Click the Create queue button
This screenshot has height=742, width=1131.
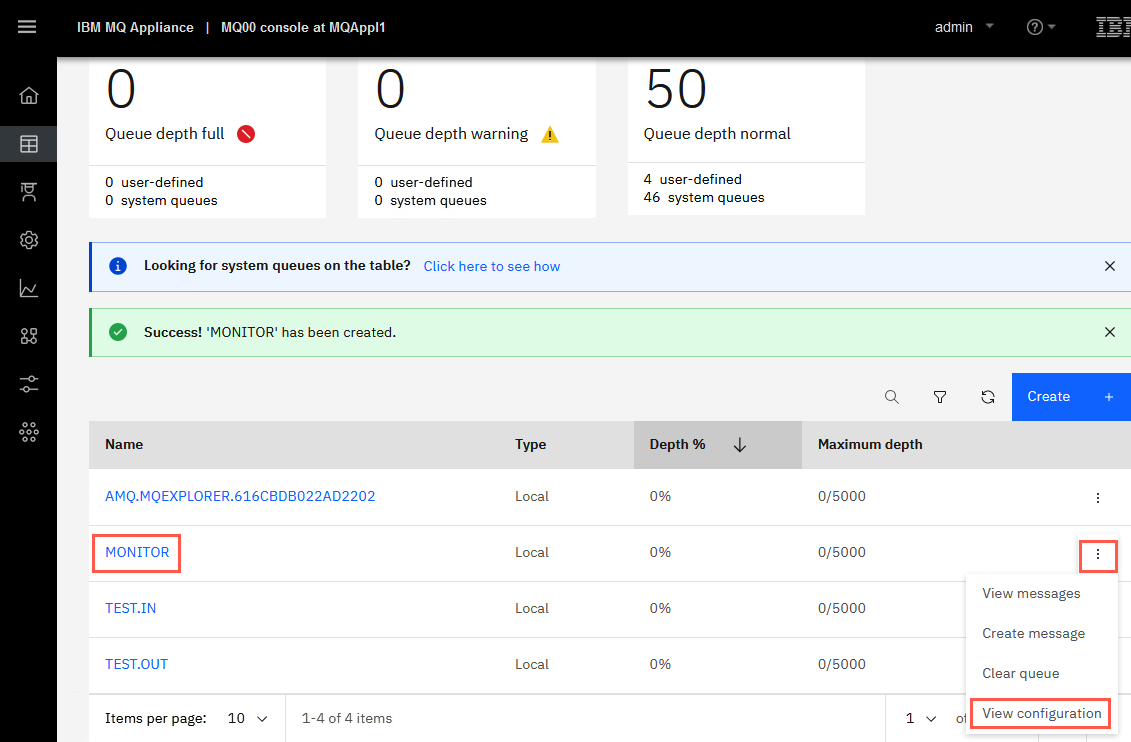1071,397
